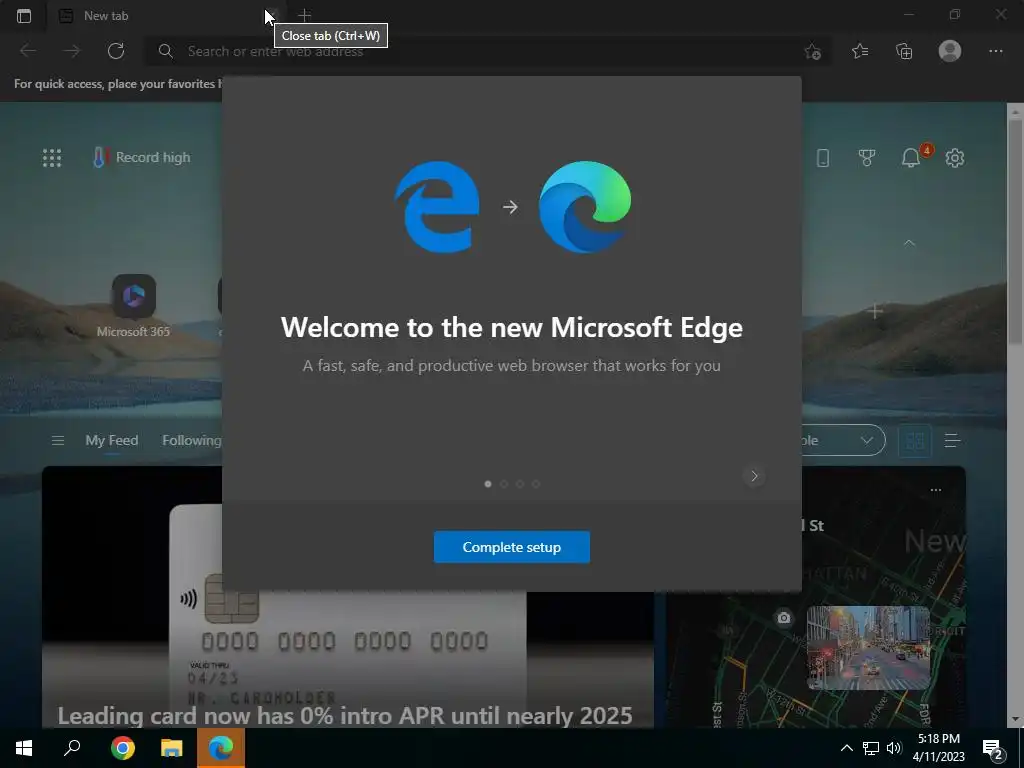Click the browser Back arrow
The width and height of the screenshot is (1024, 768).
(x=28, y=51)
